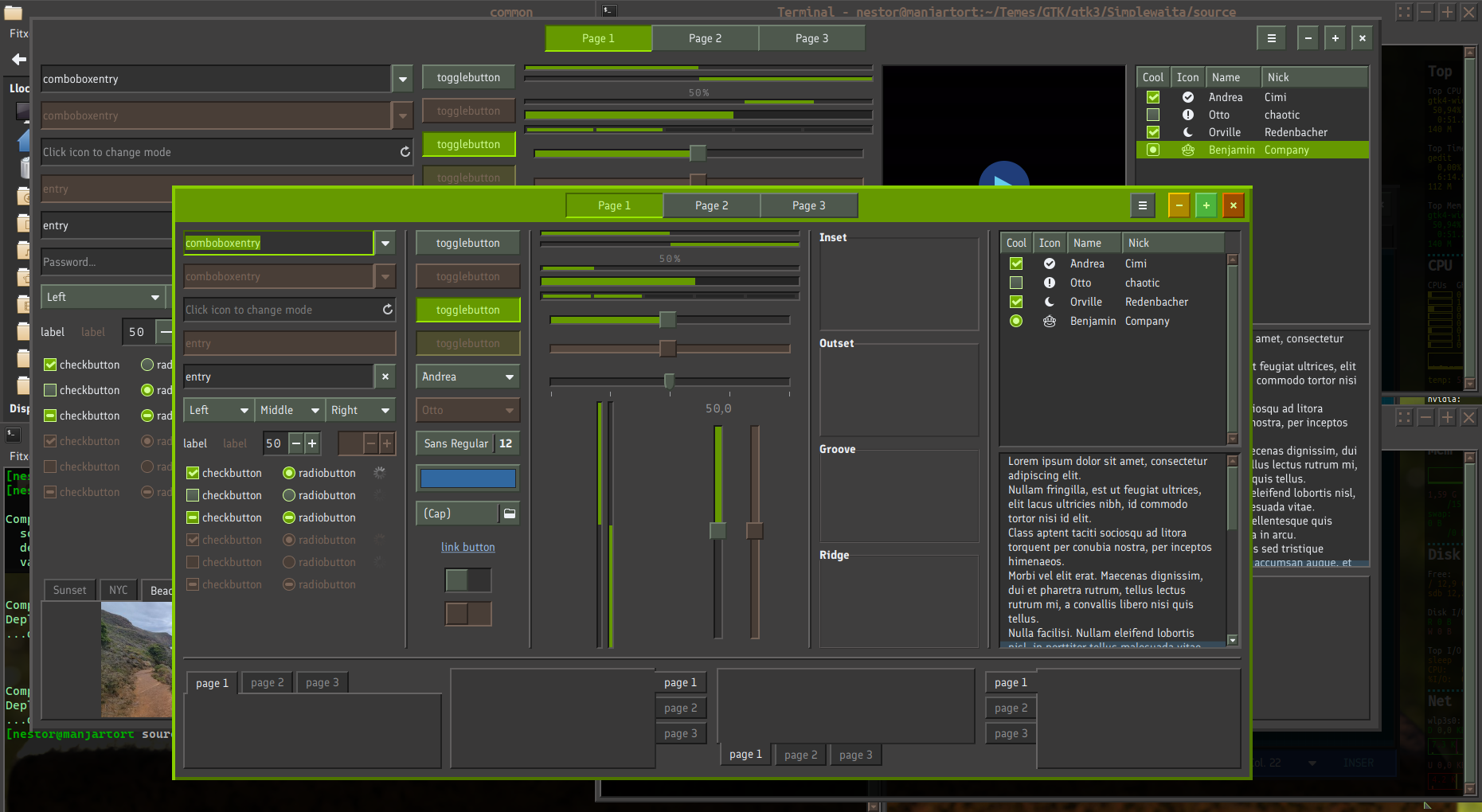Open the Middle dropdown in the foreground window

click(x=289, y=410)
